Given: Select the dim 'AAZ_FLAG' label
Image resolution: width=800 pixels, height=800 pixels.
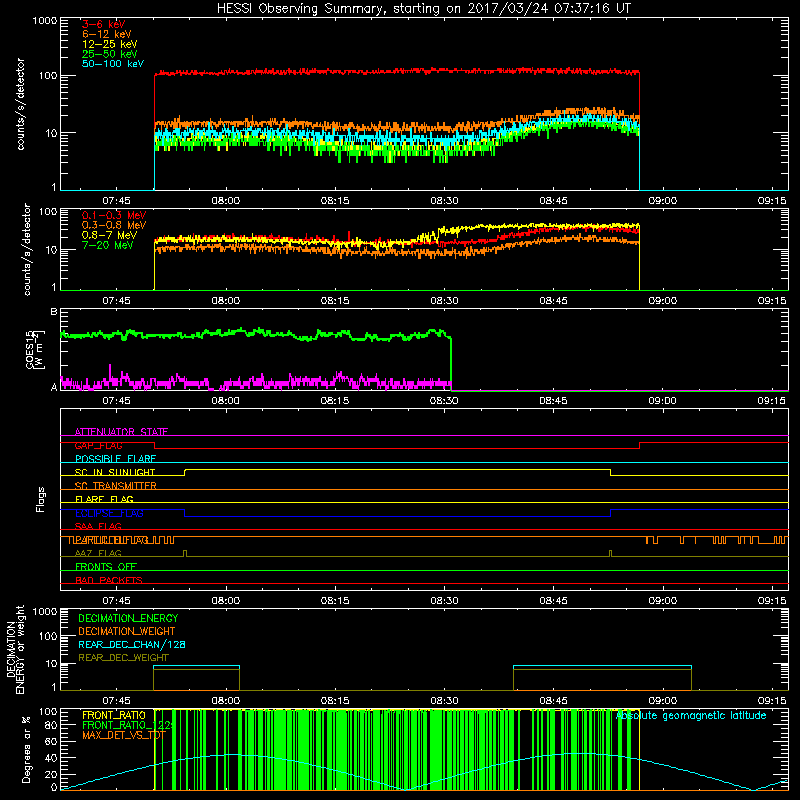Looking at the screenshot, I should coord(98,553).
